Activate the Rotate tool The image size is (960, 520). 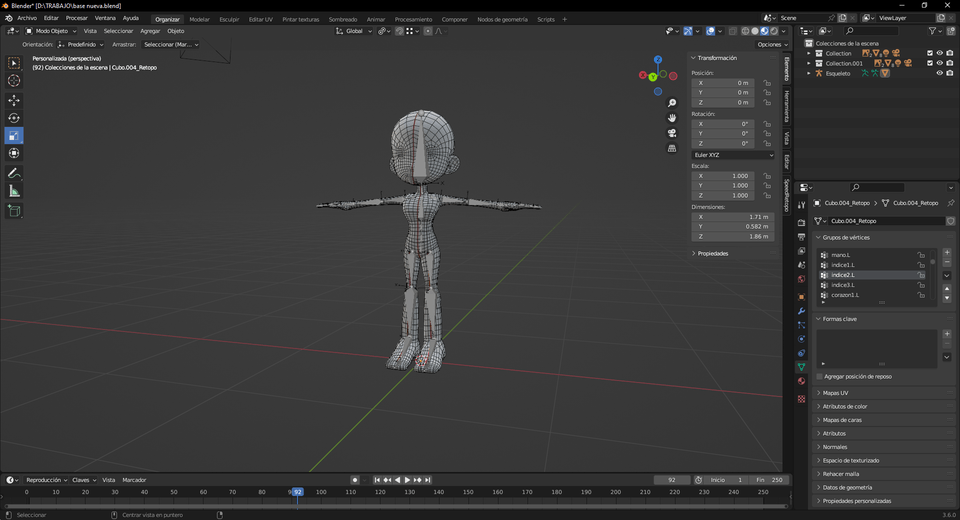point(14,118)
